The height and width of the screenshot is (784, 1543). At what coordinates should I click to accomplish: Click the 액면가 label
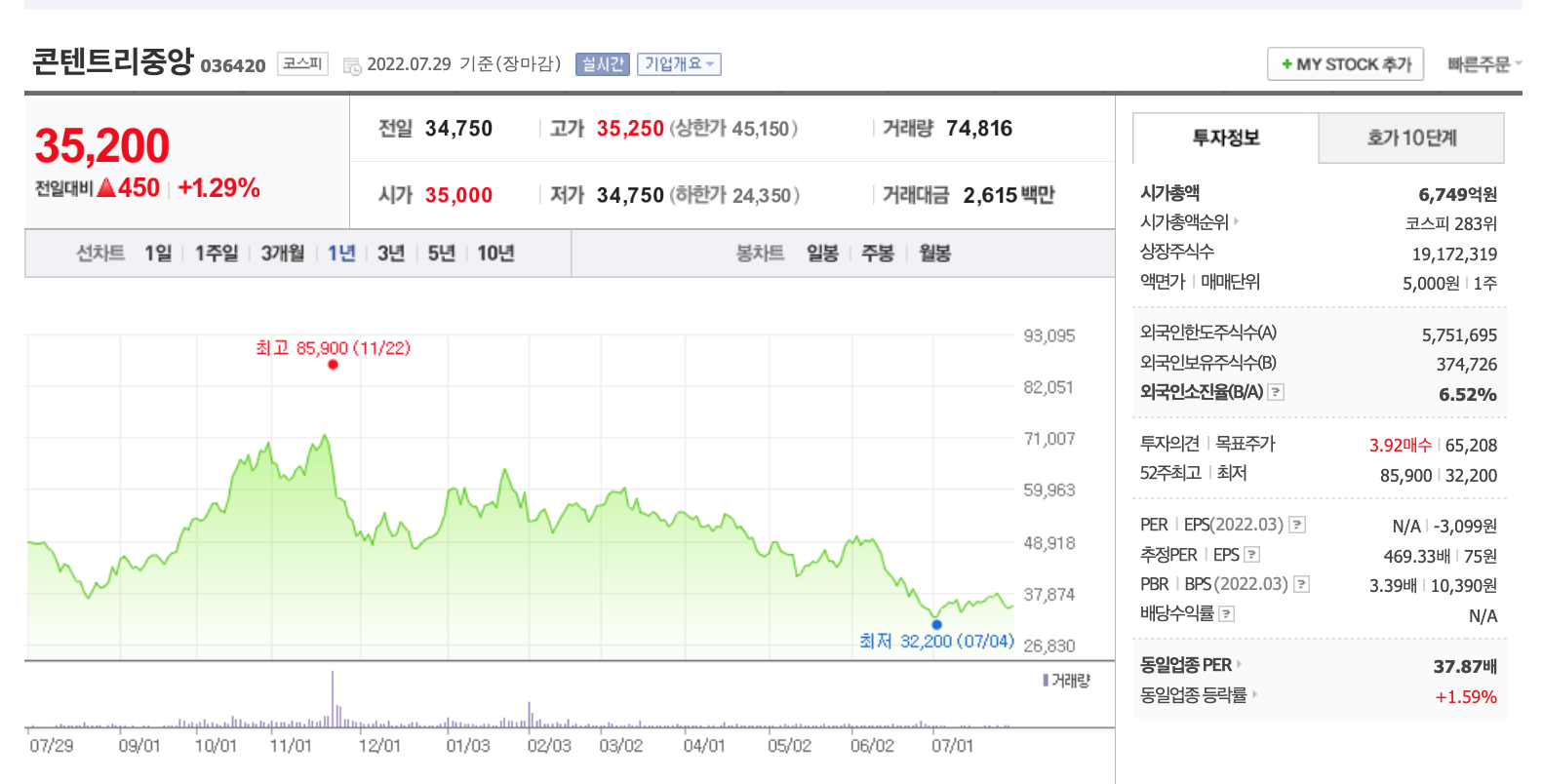coord(1163,282)
